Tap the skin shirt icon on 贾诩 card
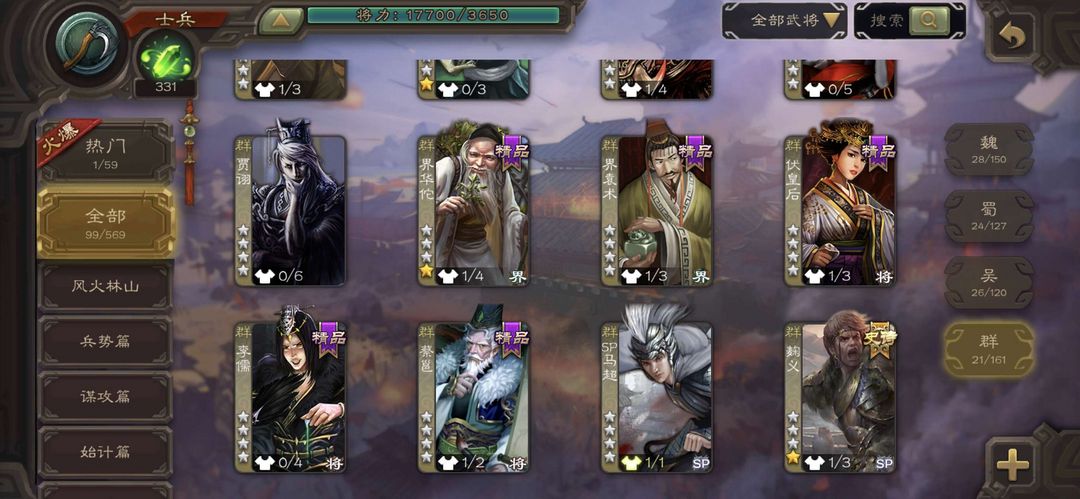 pos(264,276)
